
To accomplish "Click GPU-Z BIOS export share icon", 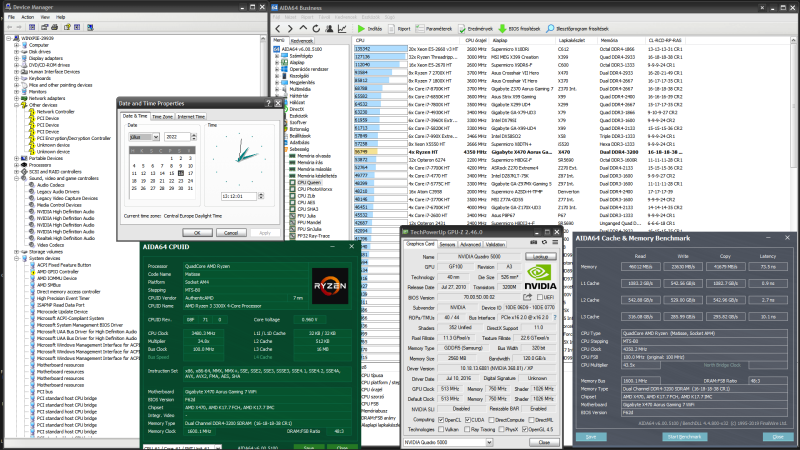I will (528, 297).
